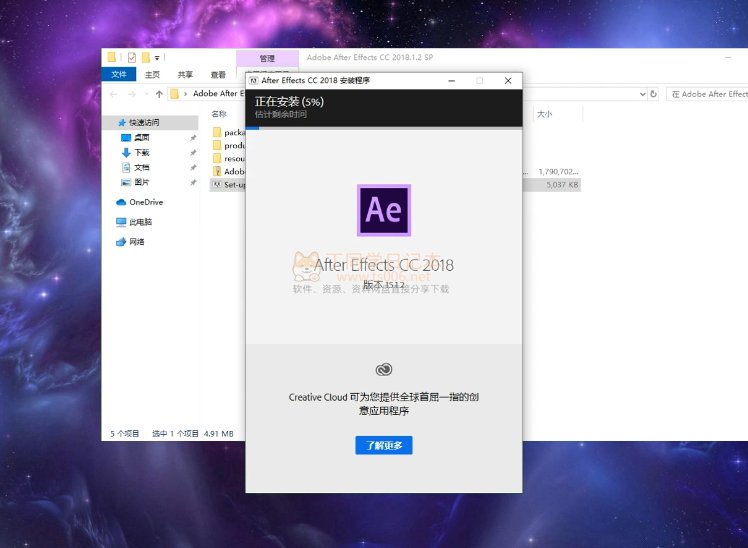748x548 pixels.
Task: Click the refresh icon beside the address bar
Action: coord(654,94)
